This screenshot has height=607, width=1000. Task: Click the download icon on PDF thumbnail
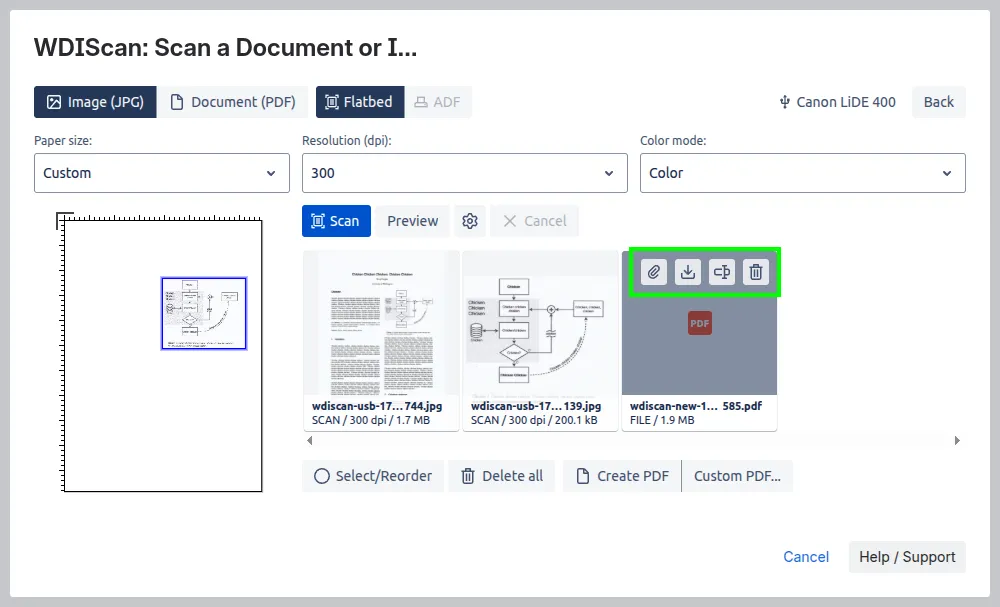pyautogui.click(x=688, y=271)
